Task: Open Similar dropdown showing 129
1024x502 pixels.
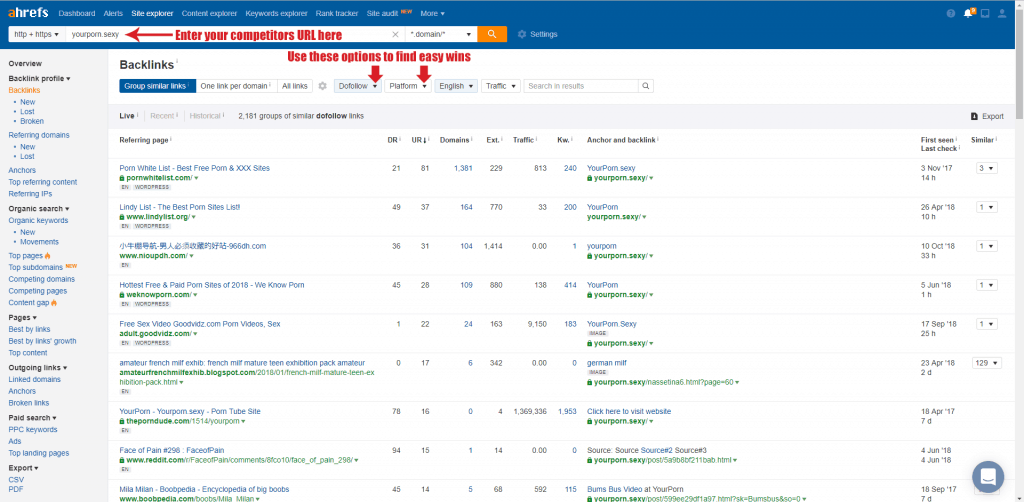Action: point(986,363)
